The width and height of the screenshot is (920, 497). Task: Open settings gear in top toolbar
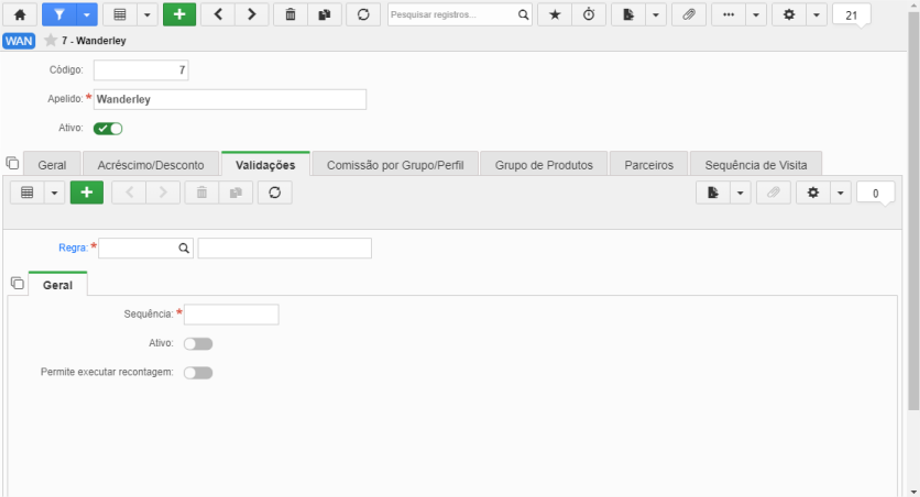tap(789, 15)
